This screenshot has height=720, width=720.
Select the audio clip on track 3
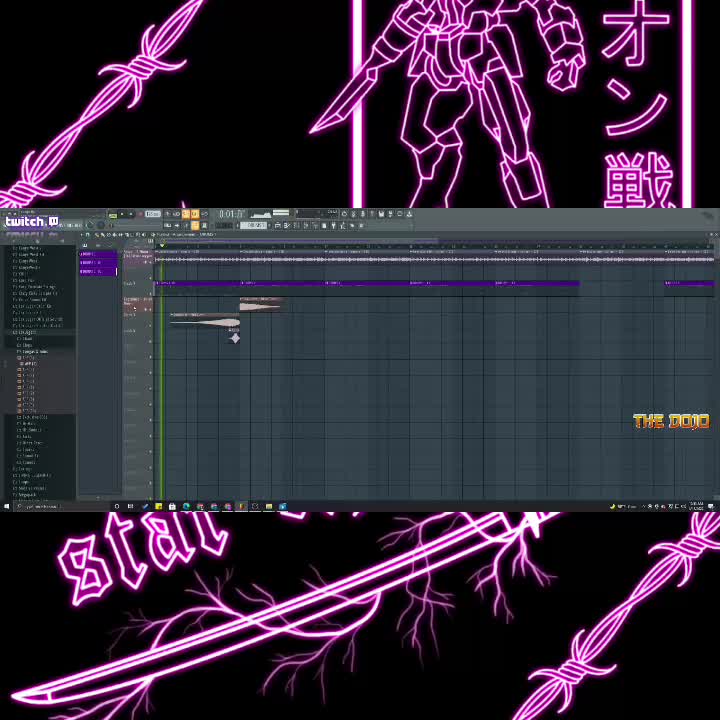261,304
